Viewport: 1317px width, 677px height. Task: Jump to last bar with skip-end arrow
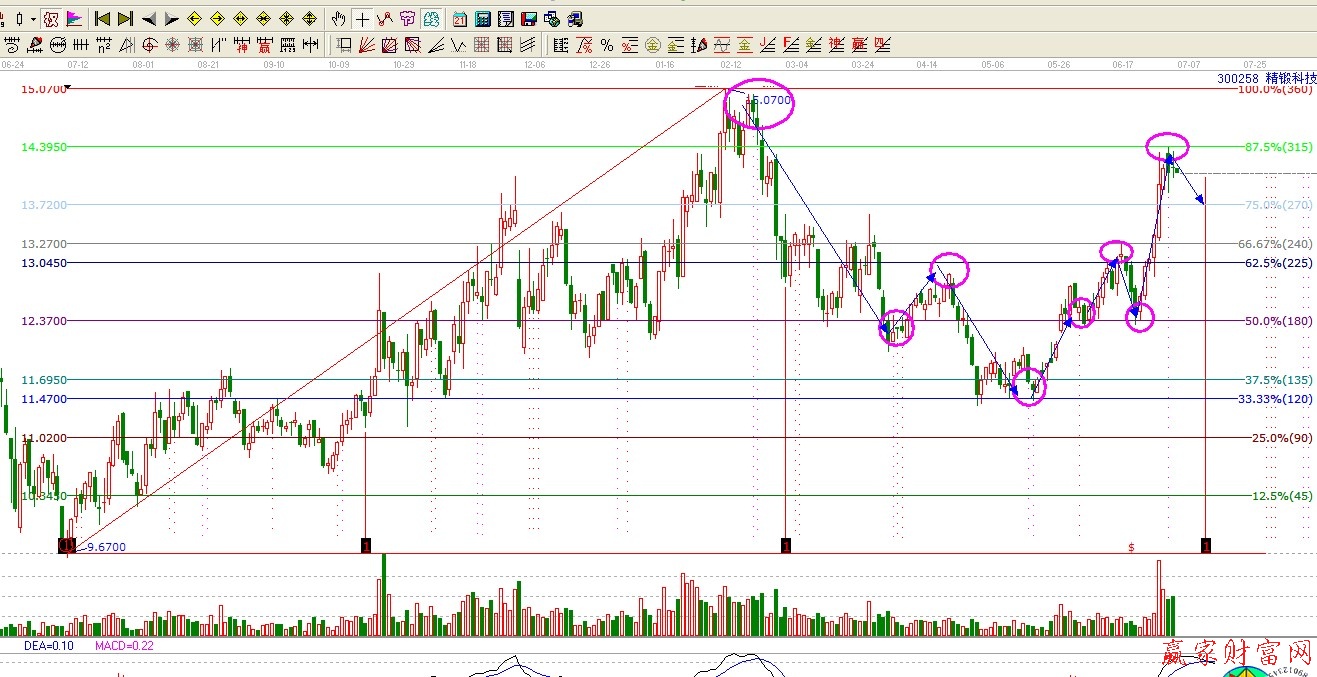coord(125,19)
